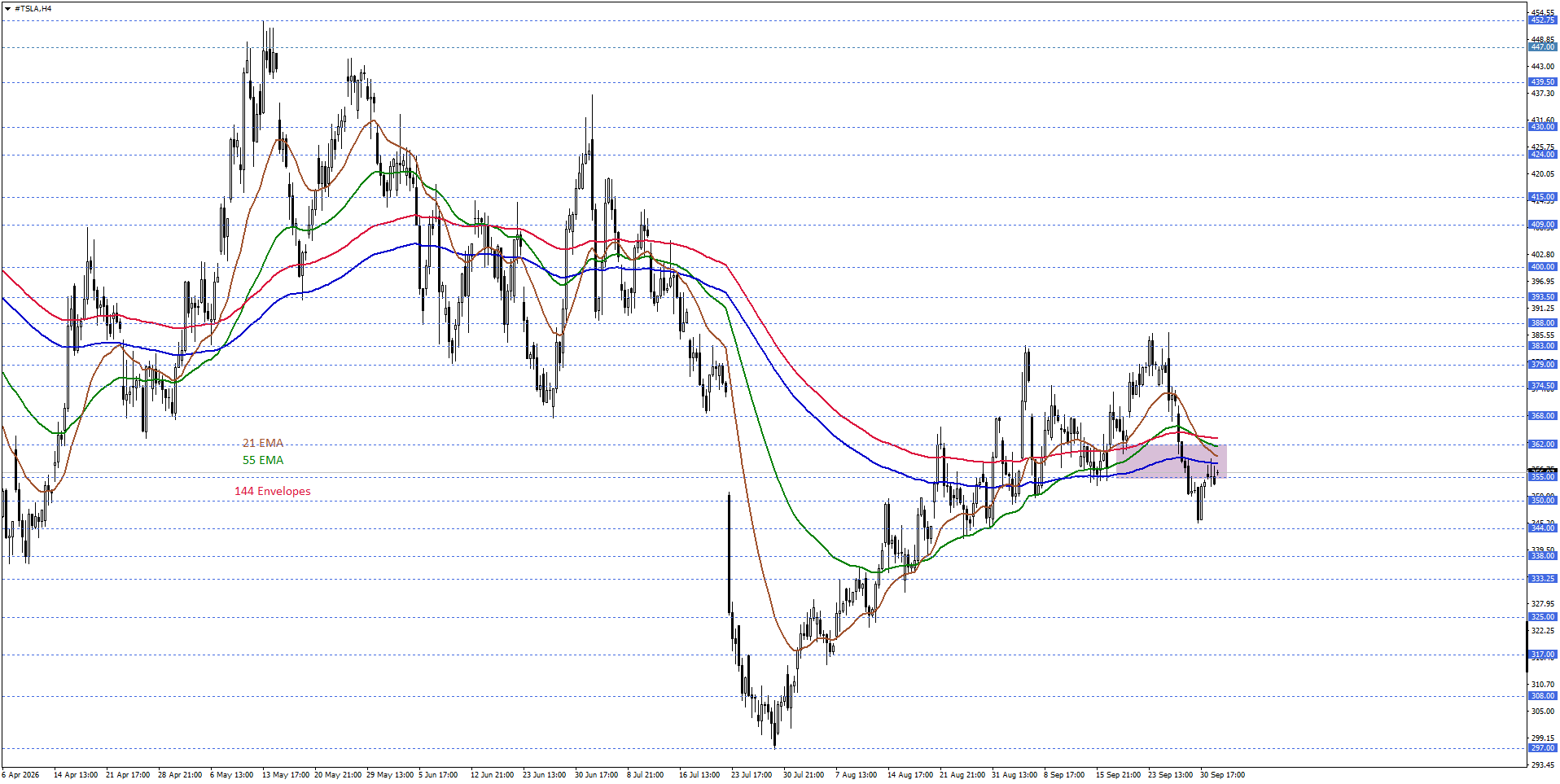Click the 297.00 price level tag
This screenshot has height=784, width=1560.
pyautogui.click(x=1542, y=748)
